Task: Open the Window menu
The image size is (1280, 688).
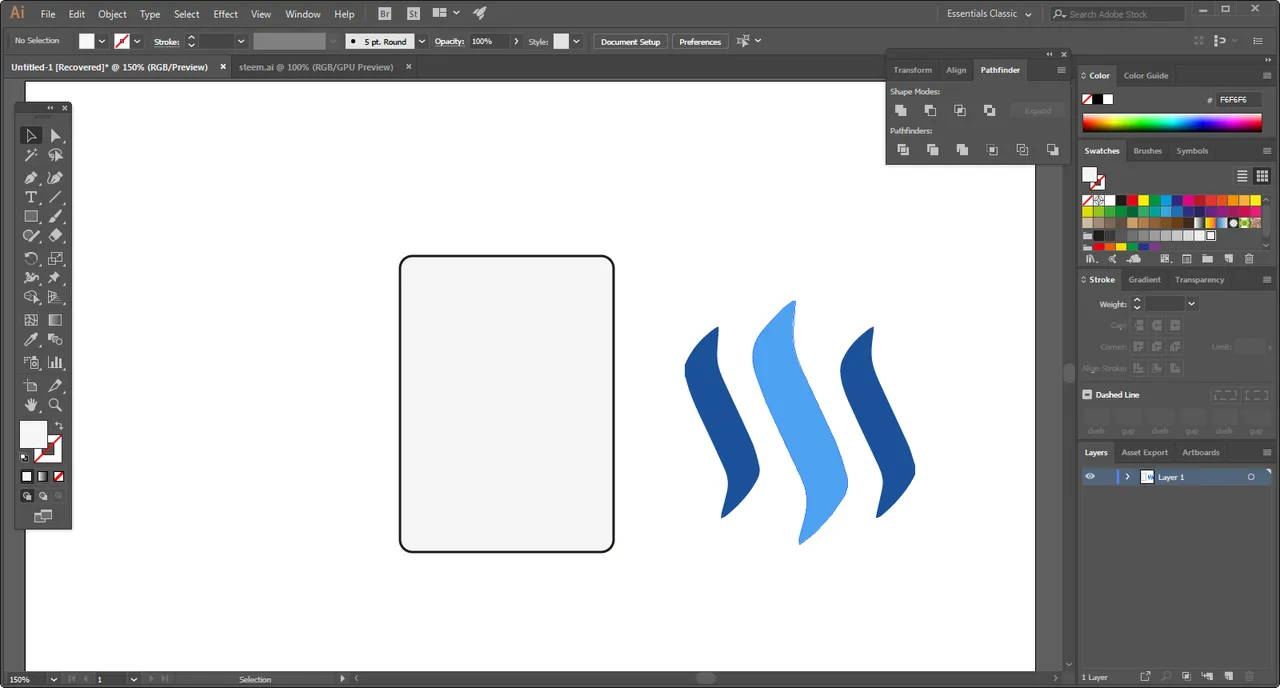Action: (303, 14)
